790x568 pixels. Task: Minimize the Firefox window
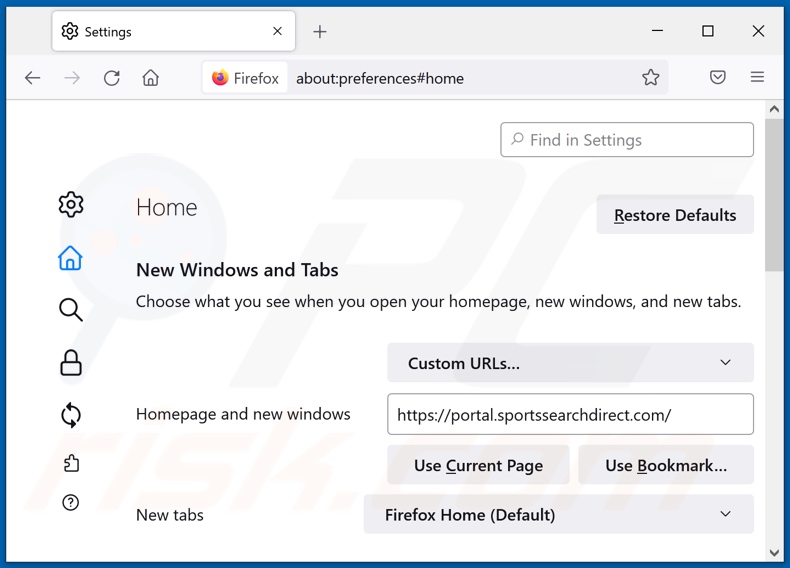pyautogui.click(x=657, y=31)
